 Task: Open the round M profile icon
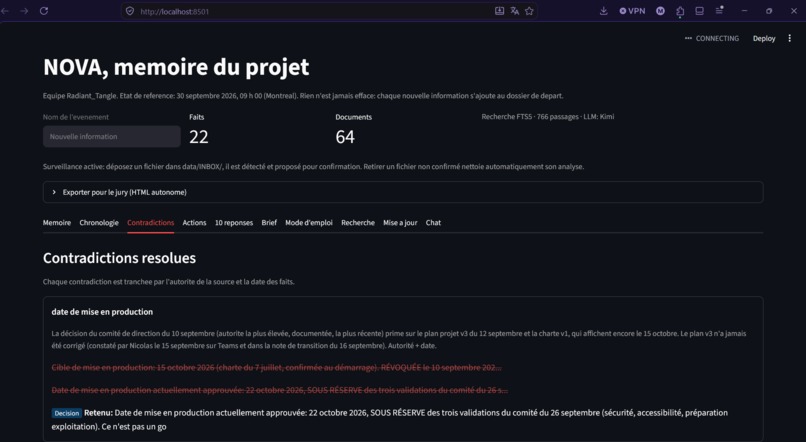(x=661, y=11)
